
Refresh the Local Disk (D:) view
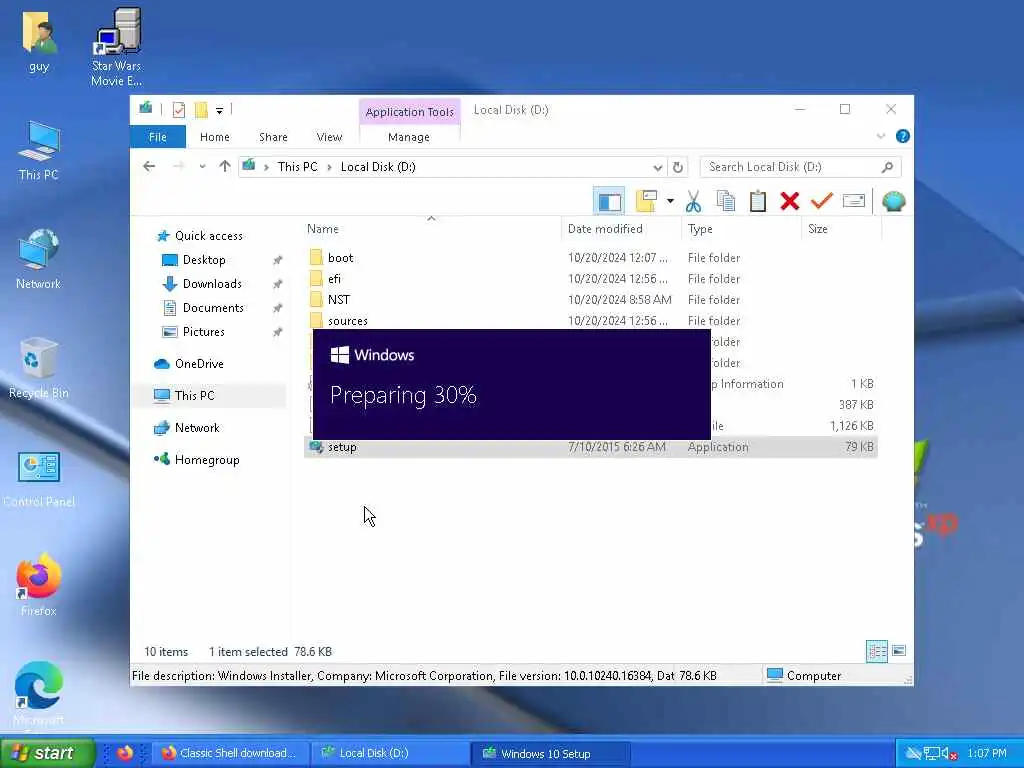click(678, 167)
